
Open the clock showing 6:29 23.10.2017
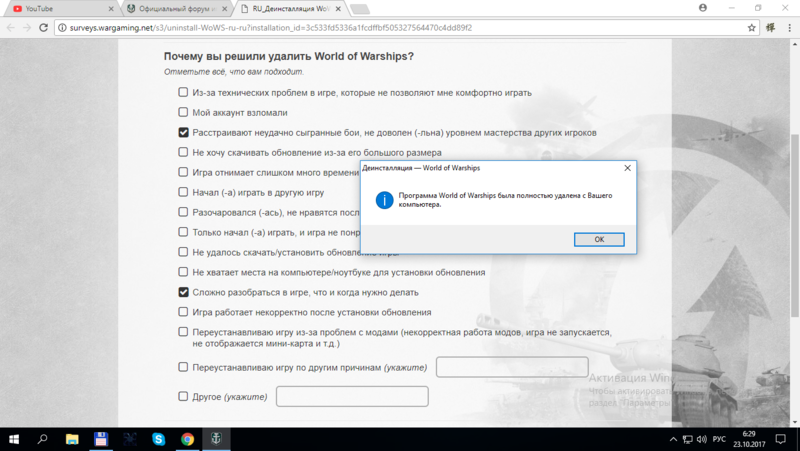[748, 439]
